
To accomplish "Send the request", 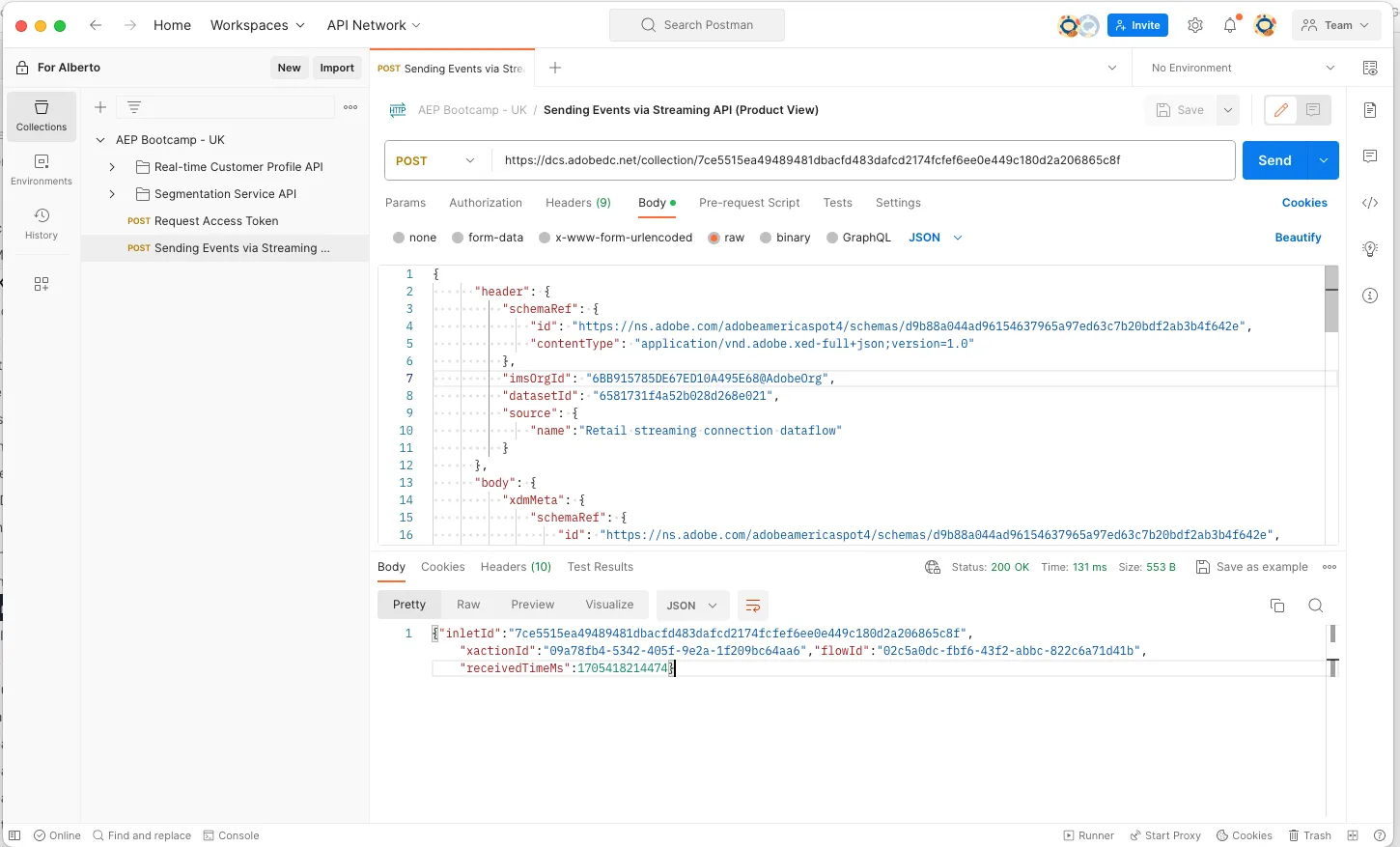I will [1274, 160].
